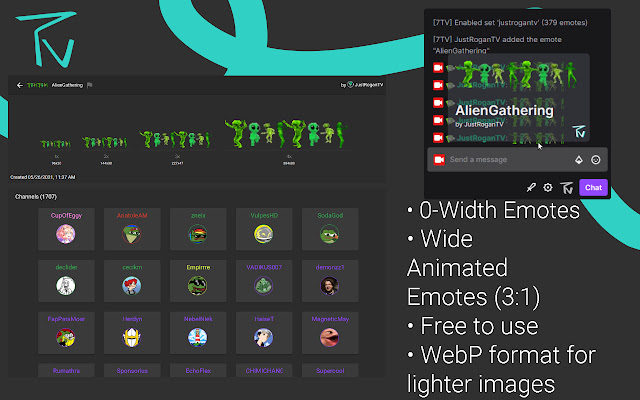Click the JustRoganTV added the emote message

click(x=497, y=45)
